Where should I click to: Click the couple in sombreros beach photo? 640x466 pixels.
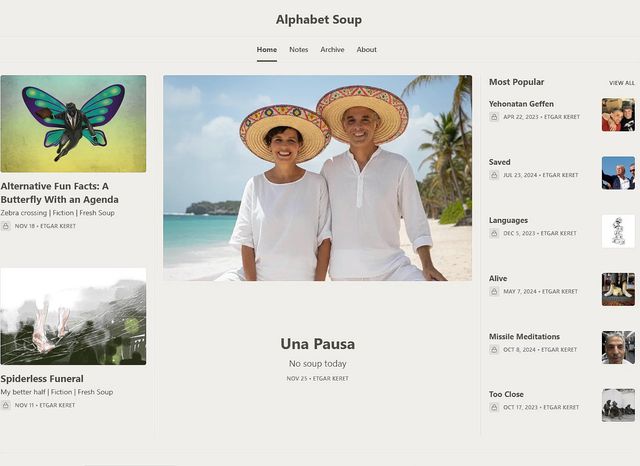tap(317, 178)
